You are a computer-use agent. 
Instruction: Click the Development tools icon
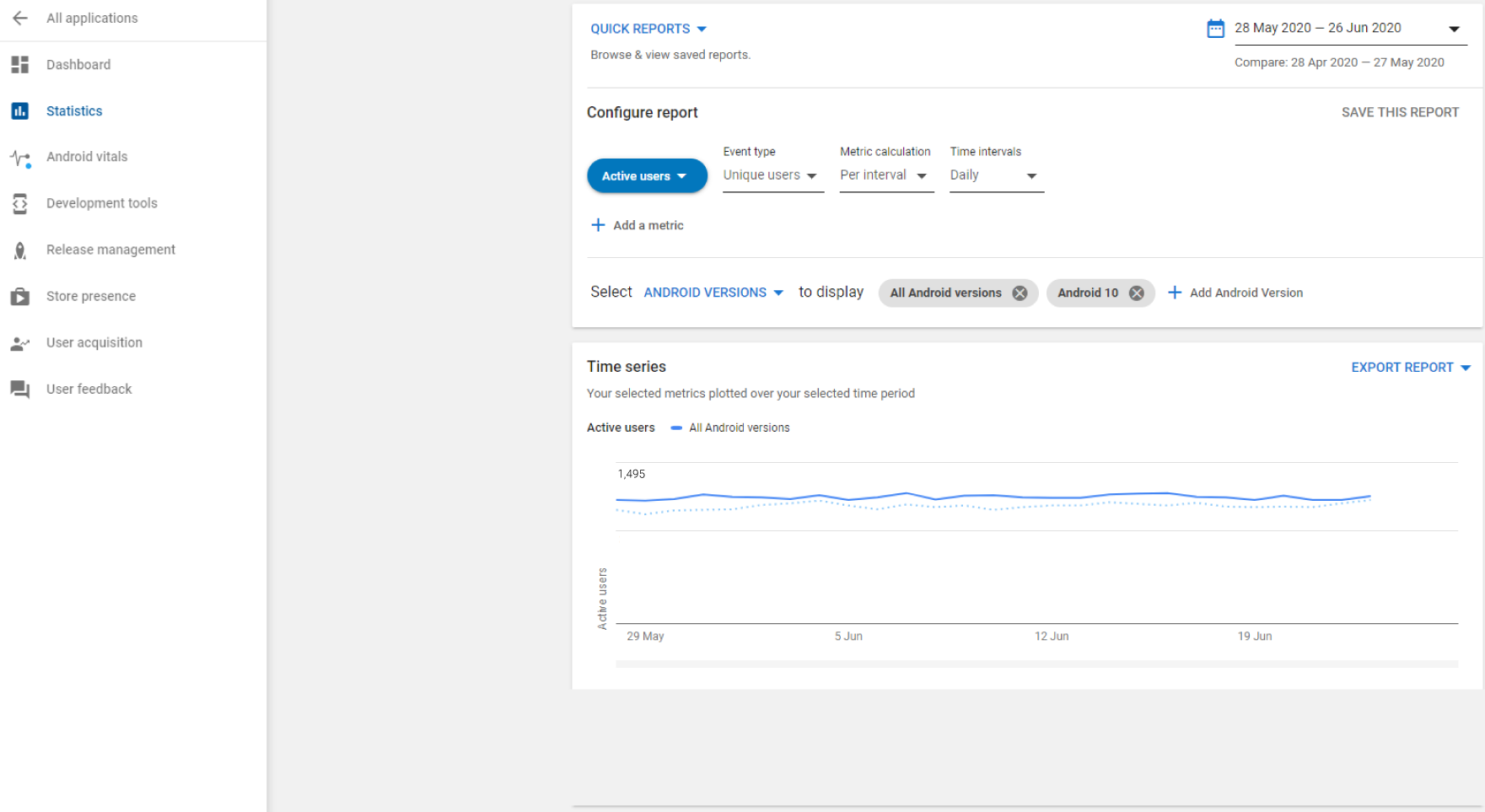pos(19,202)
